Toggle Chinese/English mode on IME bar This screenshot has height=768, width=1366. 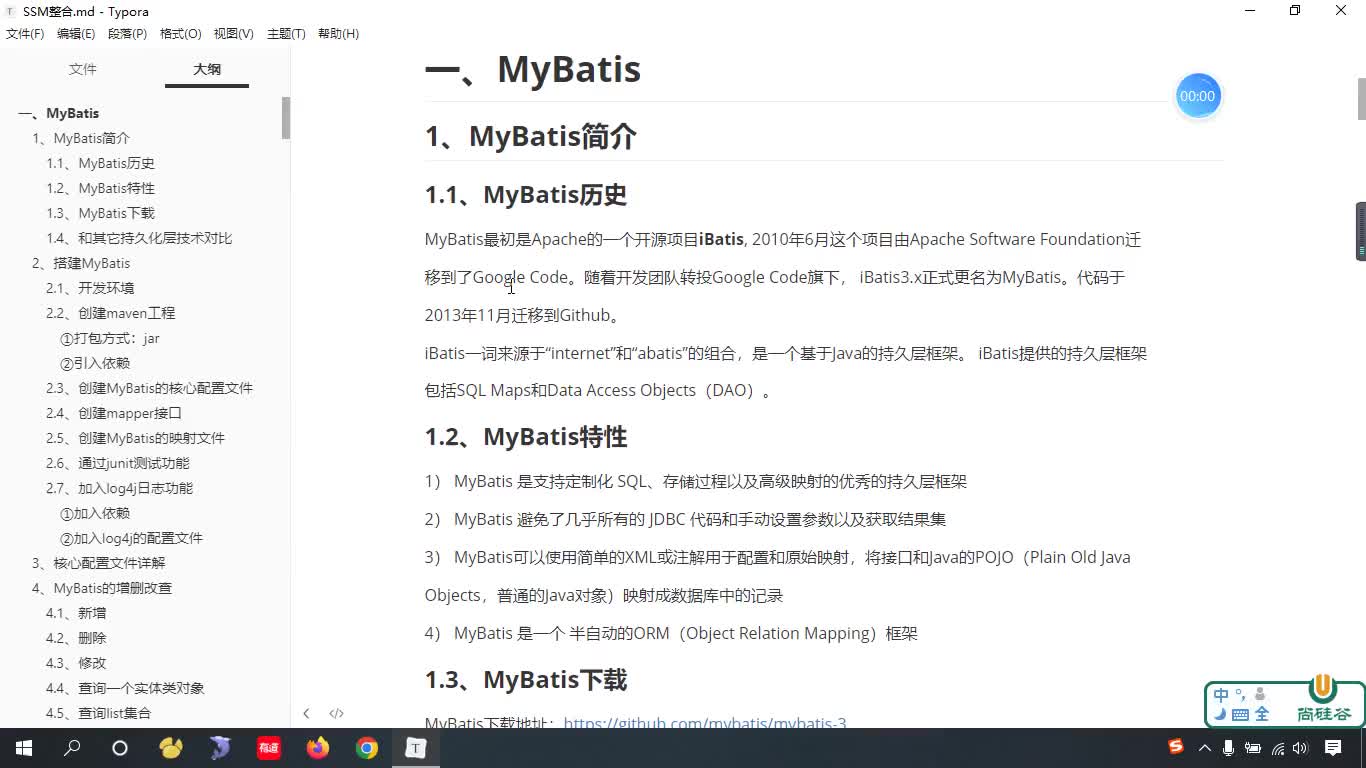pos(1221,695)
